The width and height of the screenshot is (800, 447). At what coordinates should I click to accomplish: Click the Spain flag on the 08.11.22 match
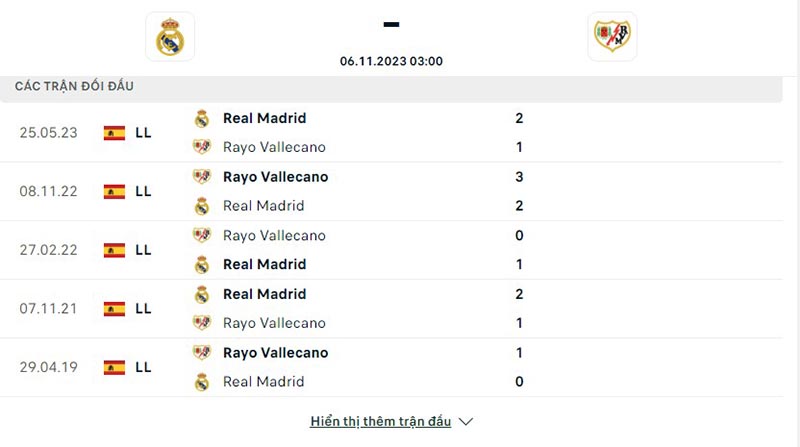pos(114,191)
